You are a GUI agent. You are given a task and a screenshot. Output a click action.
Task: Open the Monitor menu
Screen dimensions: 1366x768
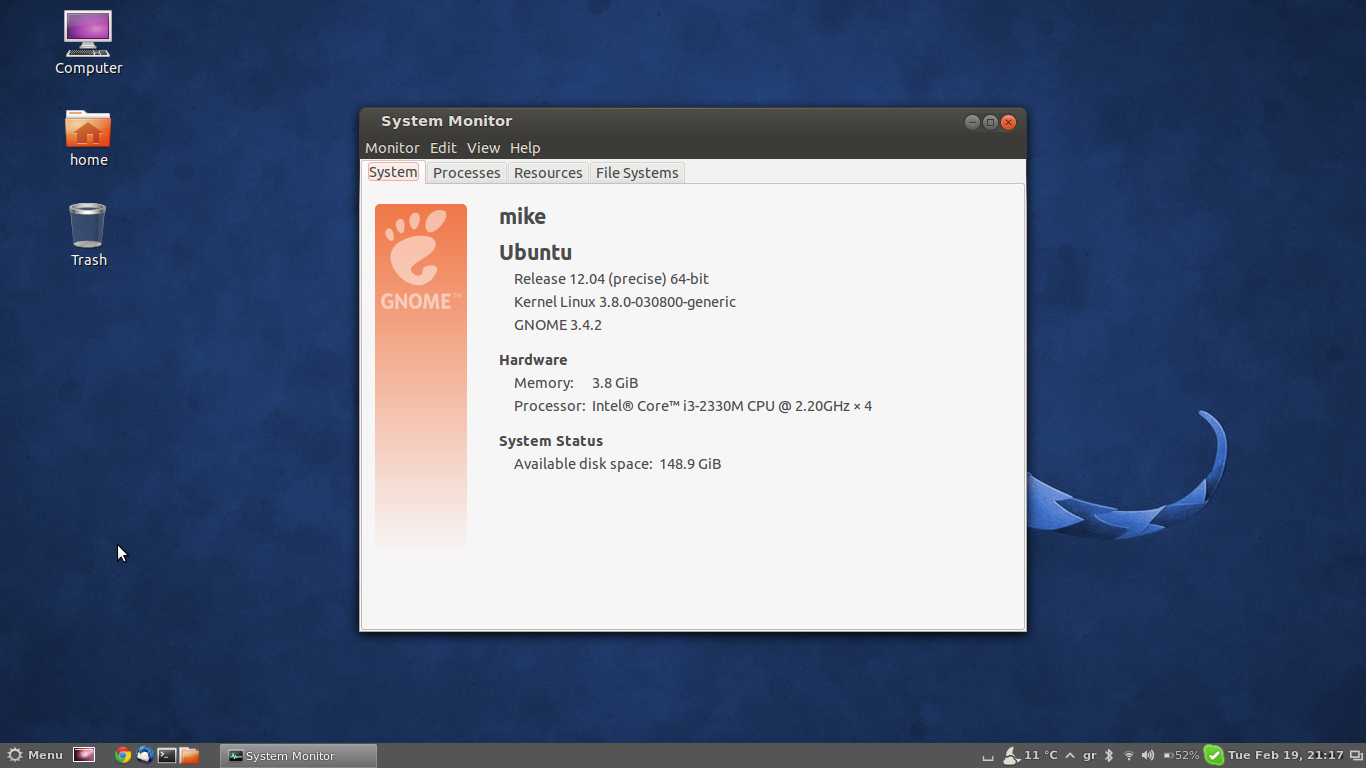click(x=392, y=148)
